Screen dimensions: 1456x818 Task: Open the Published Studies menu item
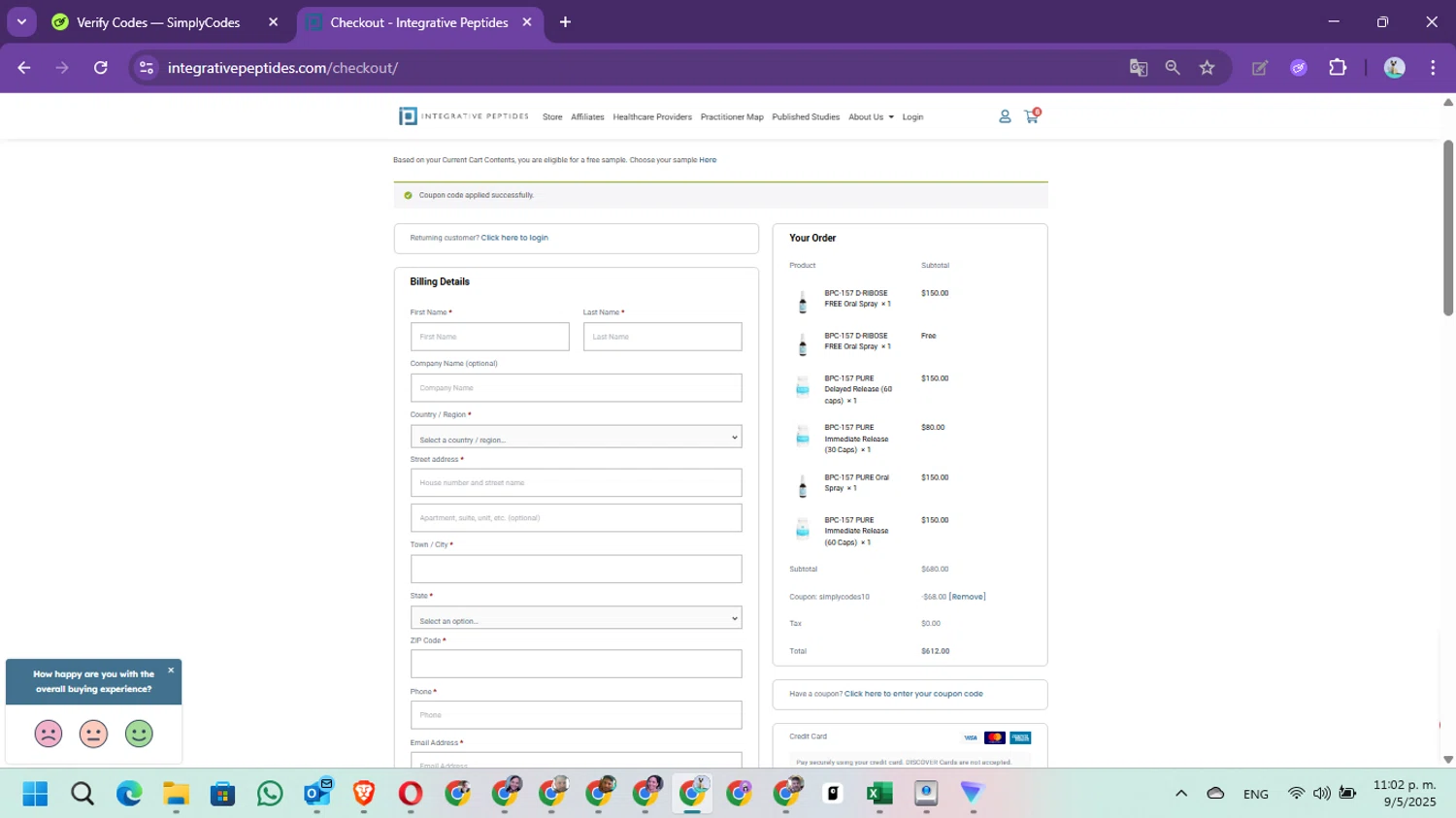click(x=806, y=116)
